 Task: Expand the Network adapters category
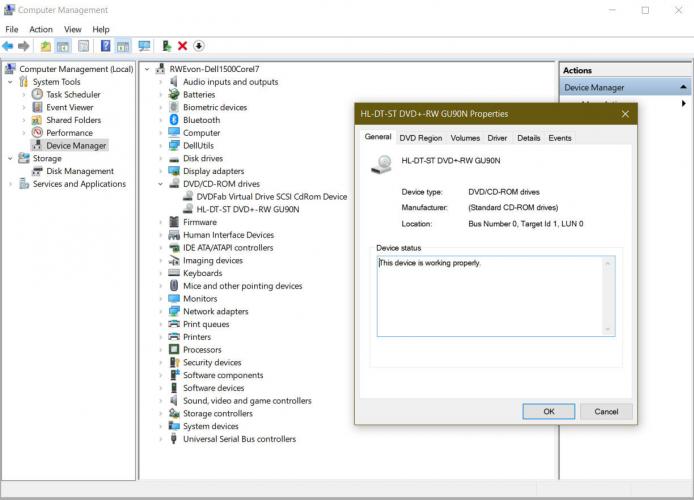[161, 312]
